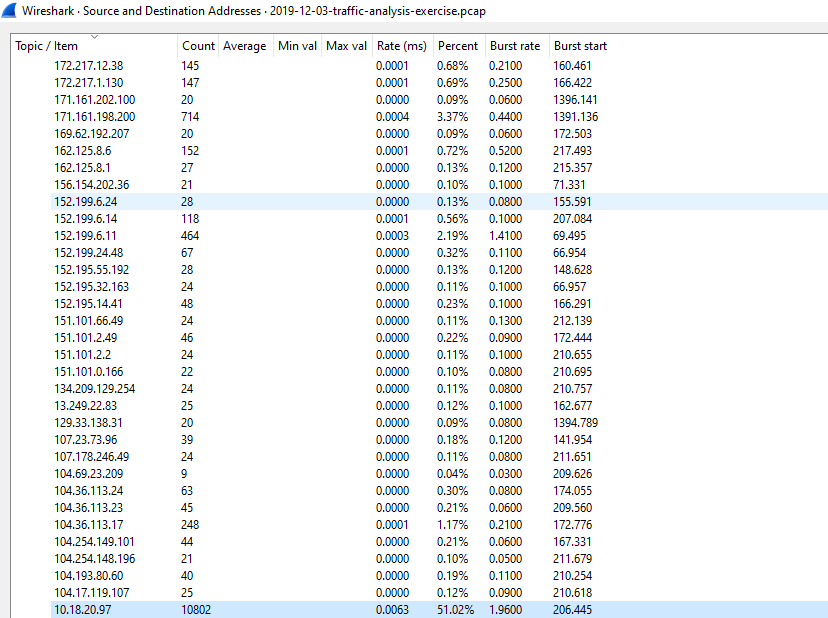Select row 104.193.80.60

[439, 576]
